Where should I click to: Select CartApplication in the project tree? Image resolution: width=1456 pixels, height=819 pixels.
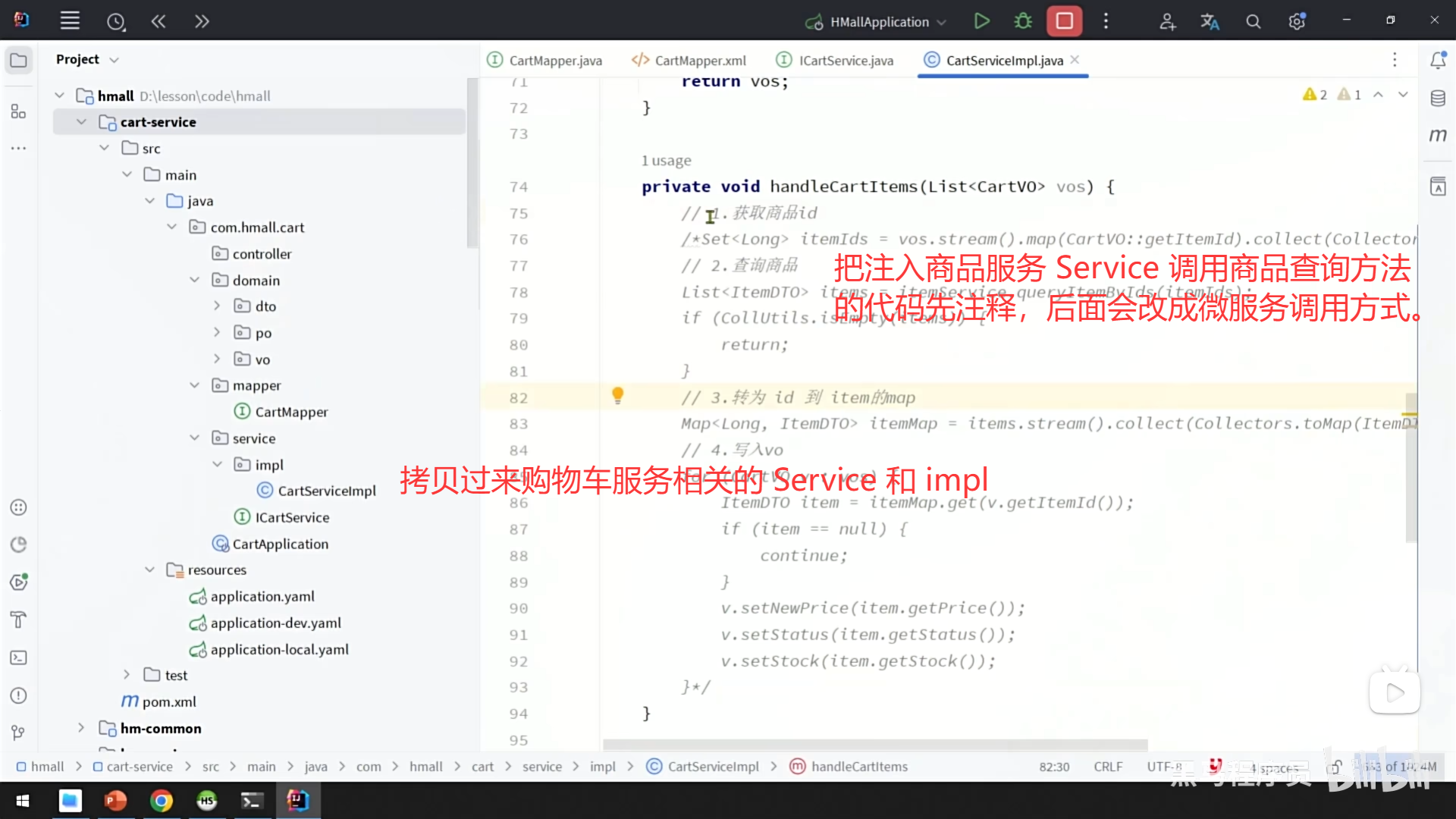click(x=280, y=544)
